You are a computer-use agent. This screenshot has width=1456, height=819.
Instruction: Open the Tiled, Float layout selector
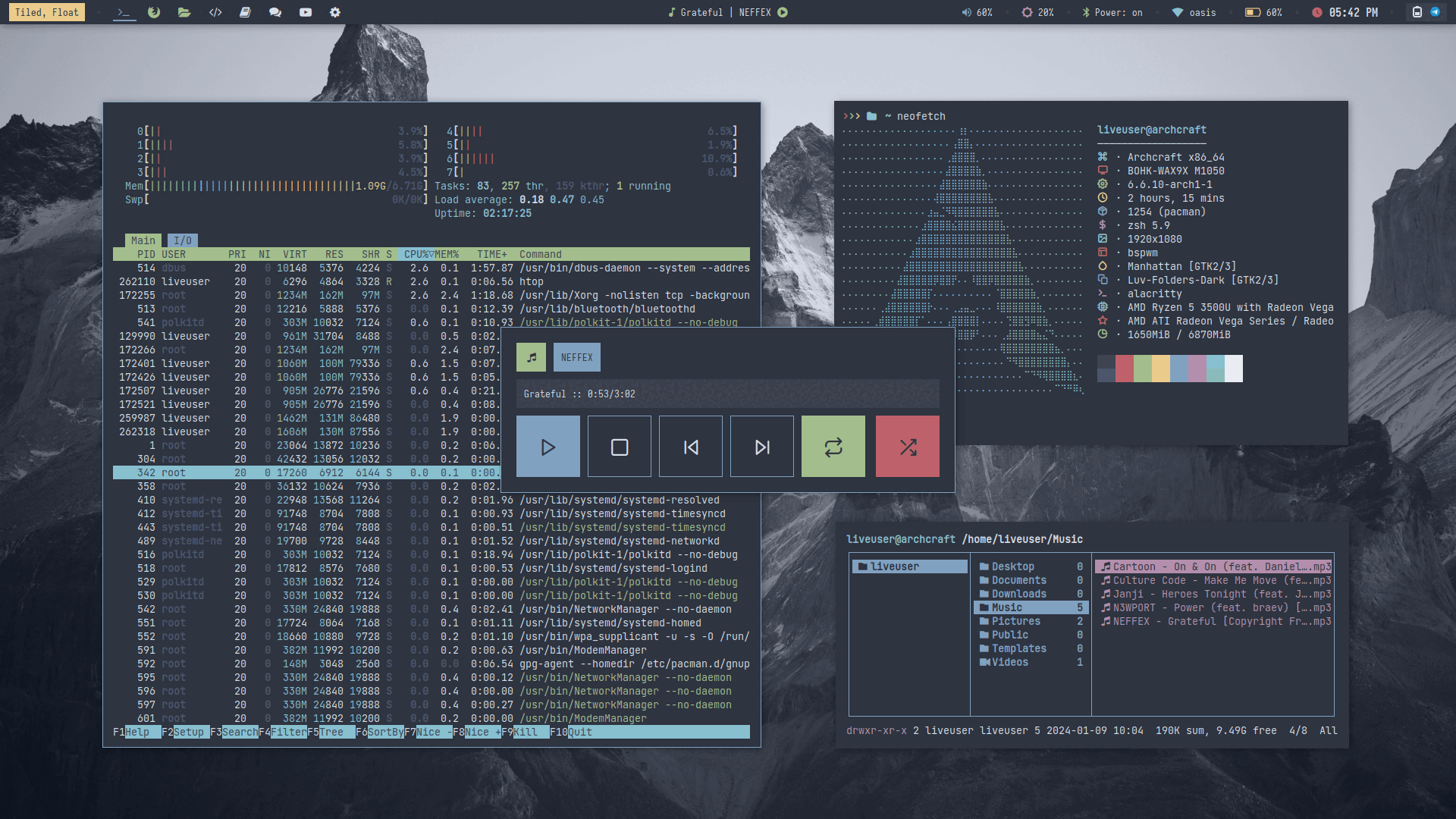click(46, 12)
